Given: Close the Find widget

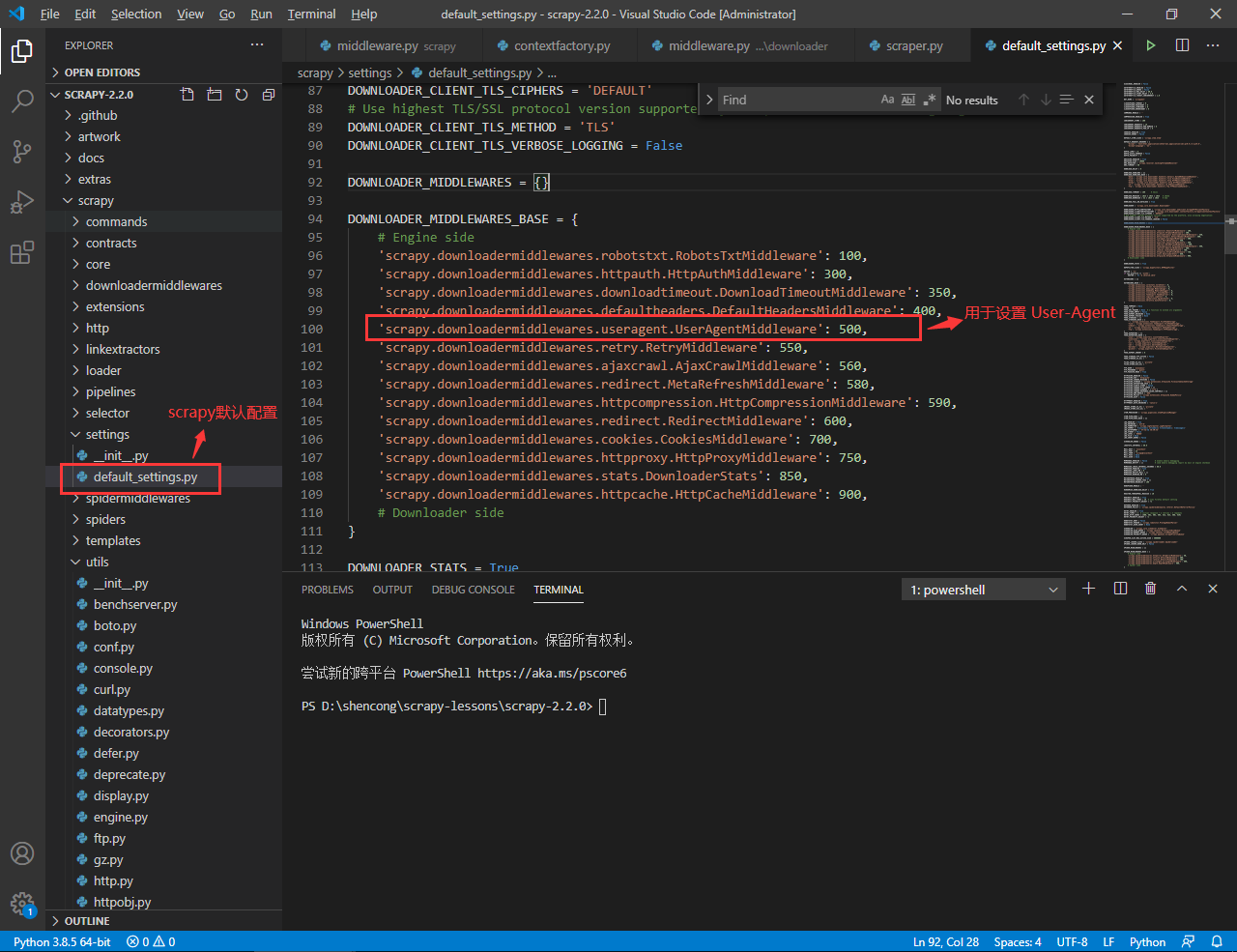Looking at the screenshot, I should click(x=1089, y=100).
